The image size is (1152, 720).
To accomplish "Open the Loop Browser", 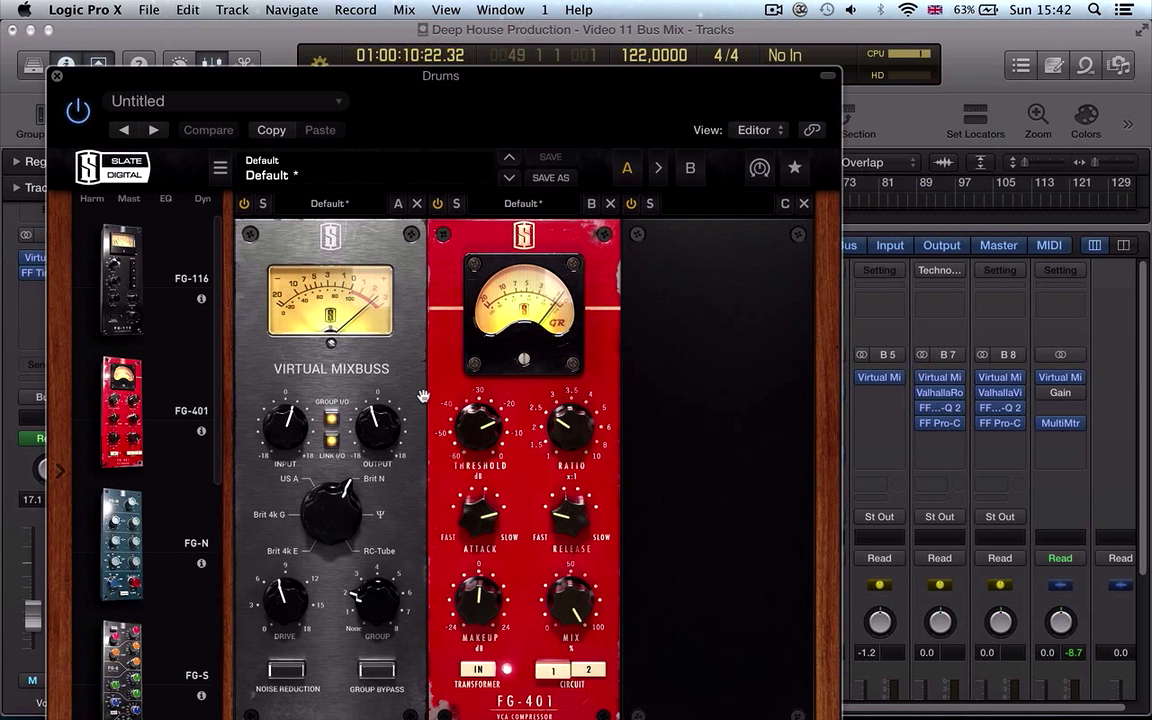I will pyautogui.click(x=1085, y=65).
